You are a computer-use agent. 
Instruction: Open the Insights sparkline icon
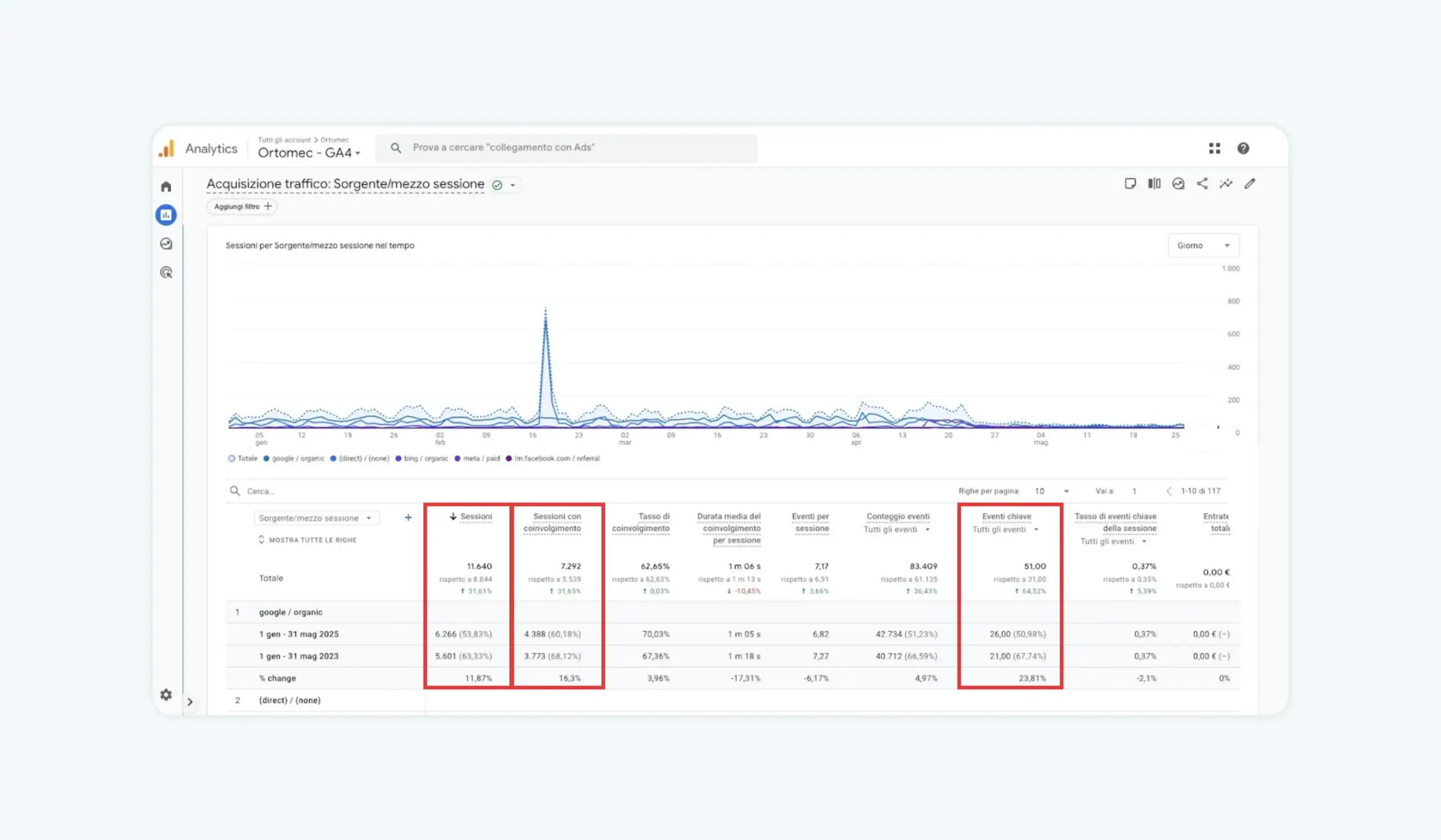tap(1226, 183)
